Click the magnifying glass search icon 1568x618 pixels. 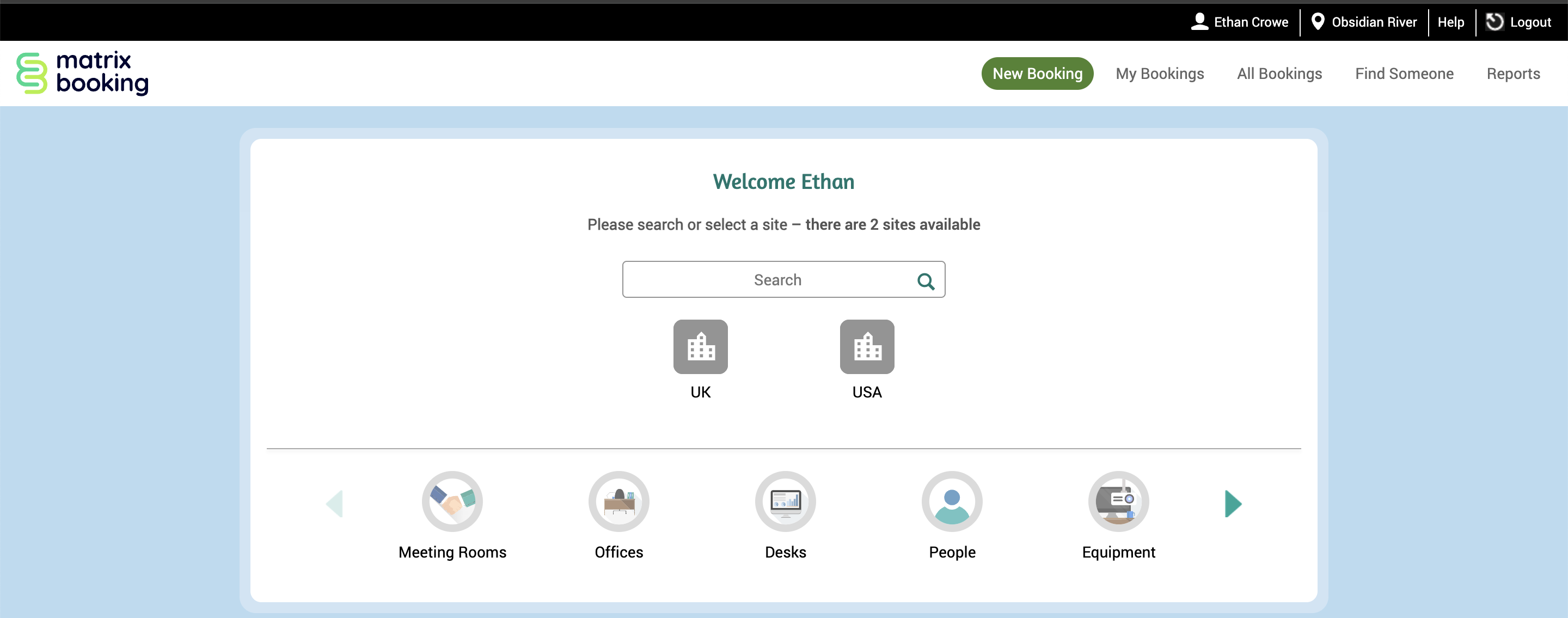(x=925, y=281)
